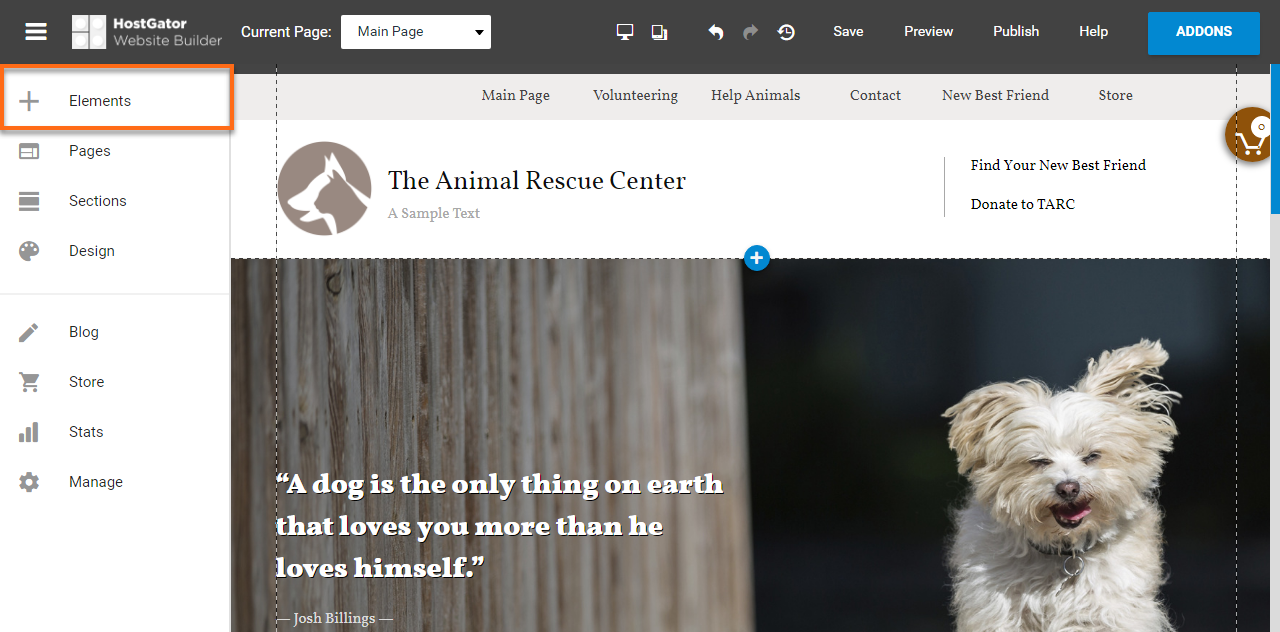Switch to desktop view icon

coord(625,32)
